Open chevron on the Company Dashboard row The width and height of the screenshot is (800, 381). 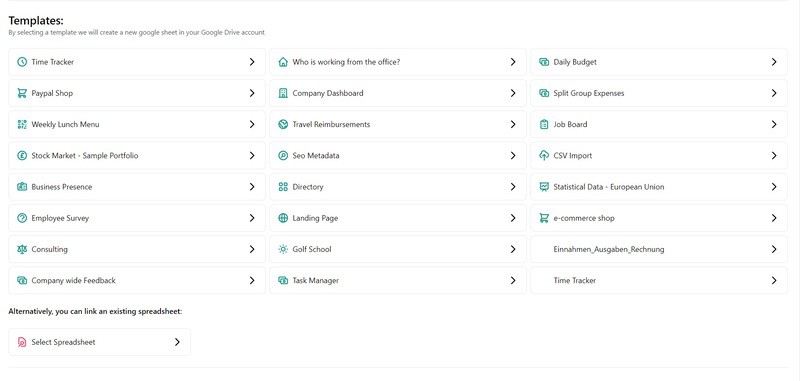(x=513, y=93)
